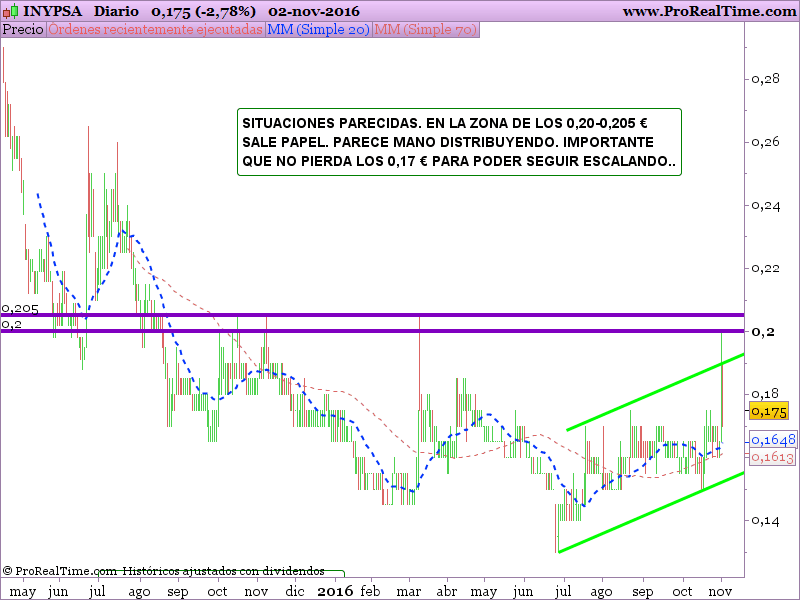Click the 0,14 price axis label
This screenshot has width=800, height=600.
[765, 520]
